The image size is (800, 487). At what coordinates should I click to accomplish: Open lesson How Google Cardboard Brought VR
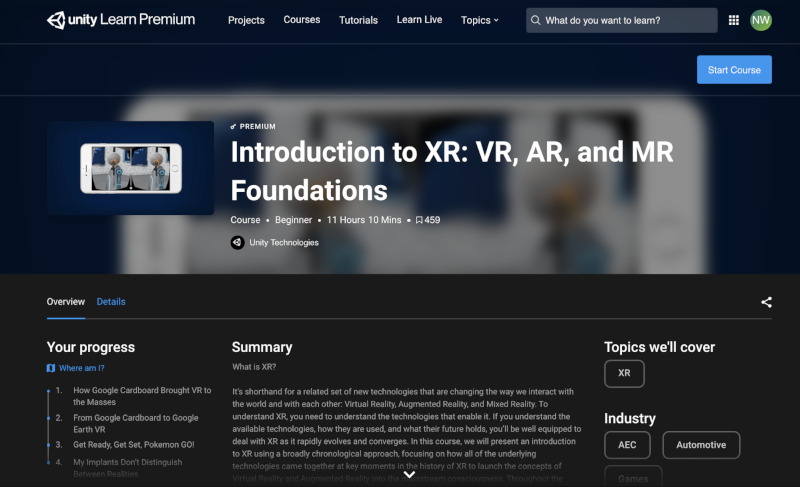click(x=142, y=396)
